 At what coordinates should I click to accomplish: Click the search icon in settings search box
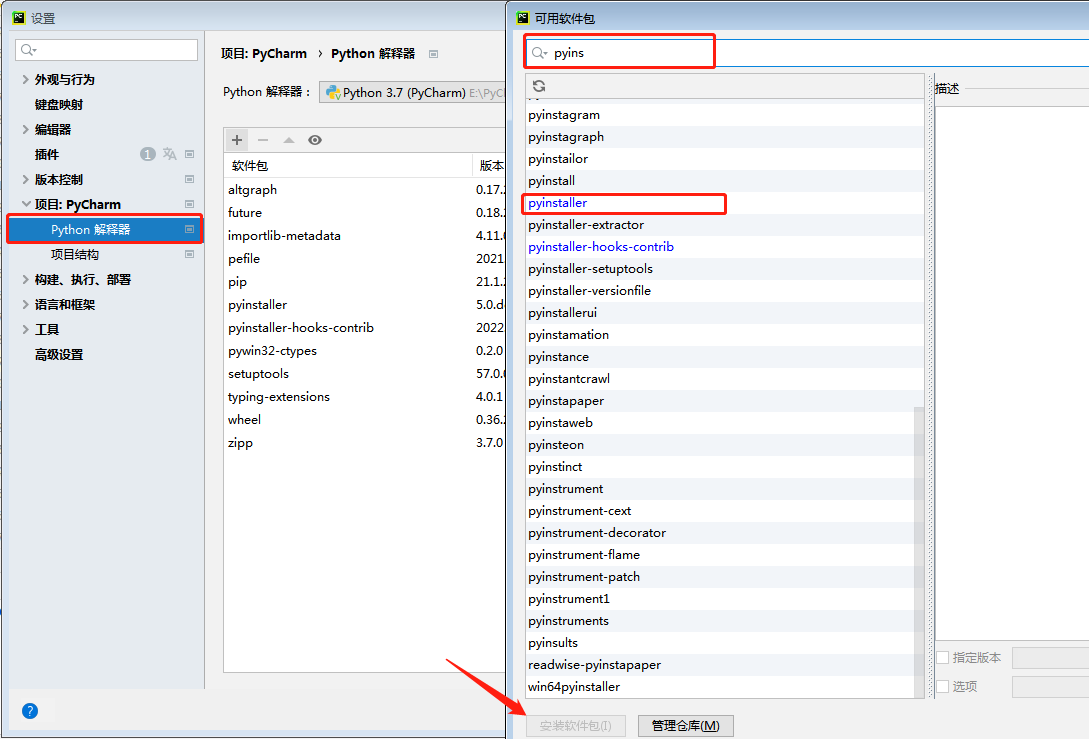28,50
